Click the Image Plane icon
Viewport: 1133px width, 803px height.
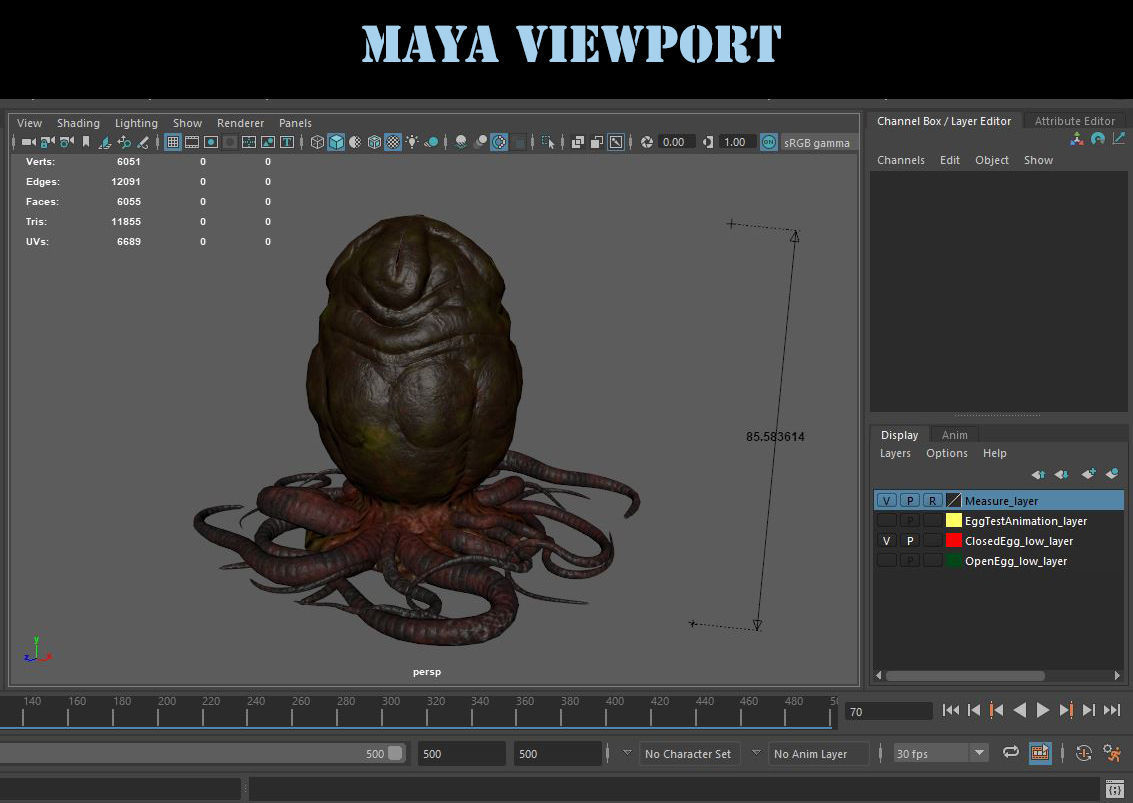point(105,142)
